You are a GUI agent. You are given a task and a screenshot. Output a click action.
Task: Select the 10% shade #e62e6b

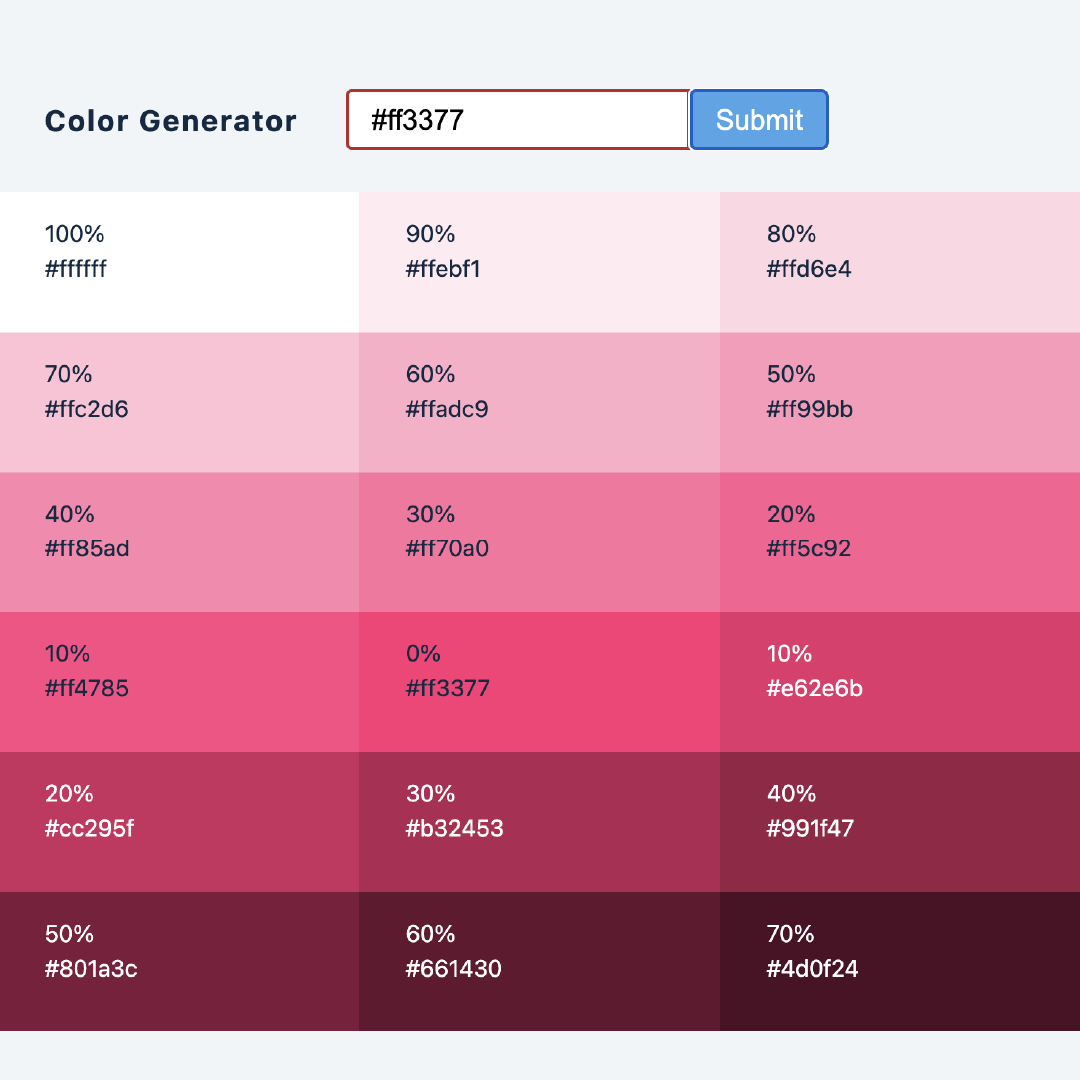[x=899, y=681]
